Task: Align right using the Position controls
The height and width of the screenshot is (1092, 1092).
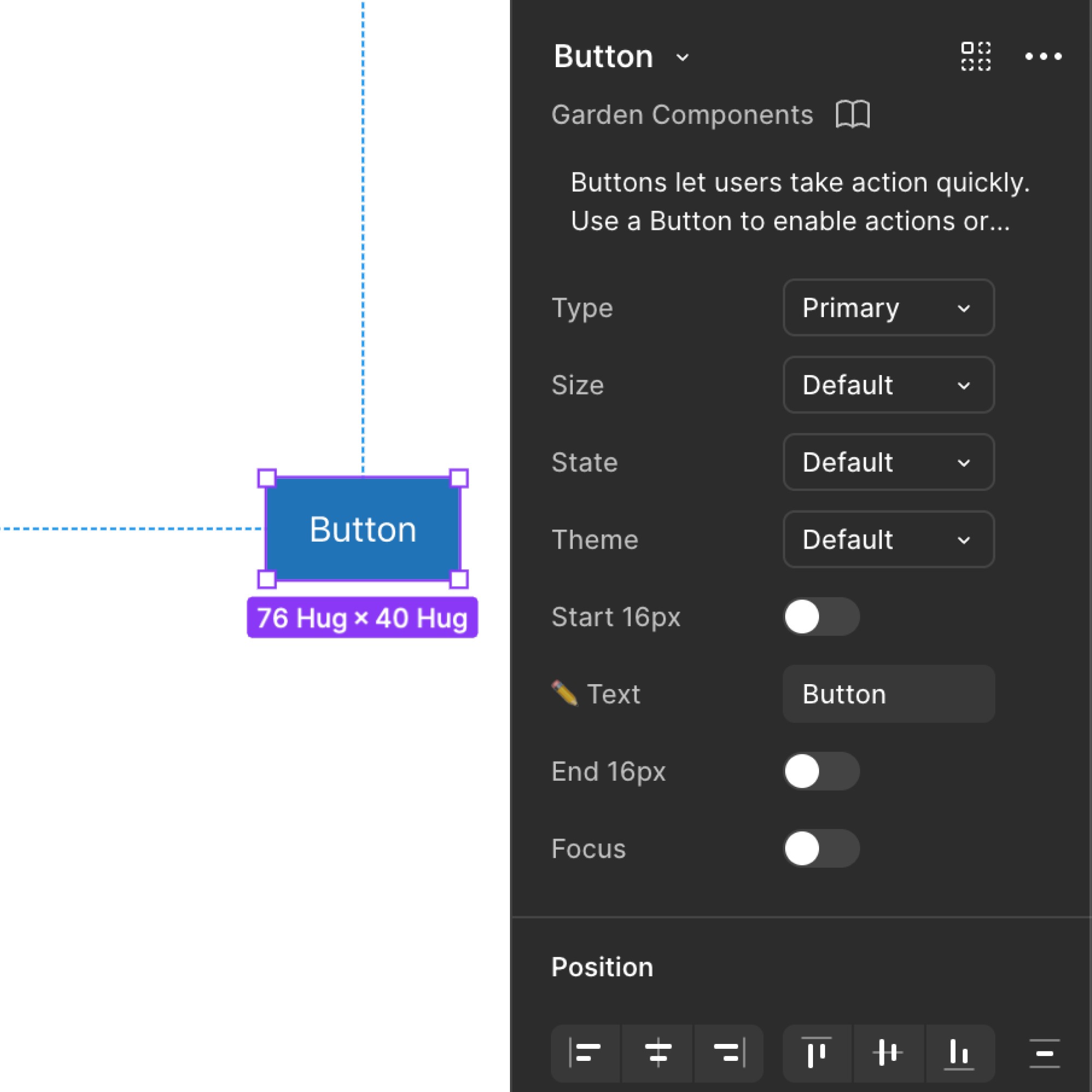Action: (729, 1053)
